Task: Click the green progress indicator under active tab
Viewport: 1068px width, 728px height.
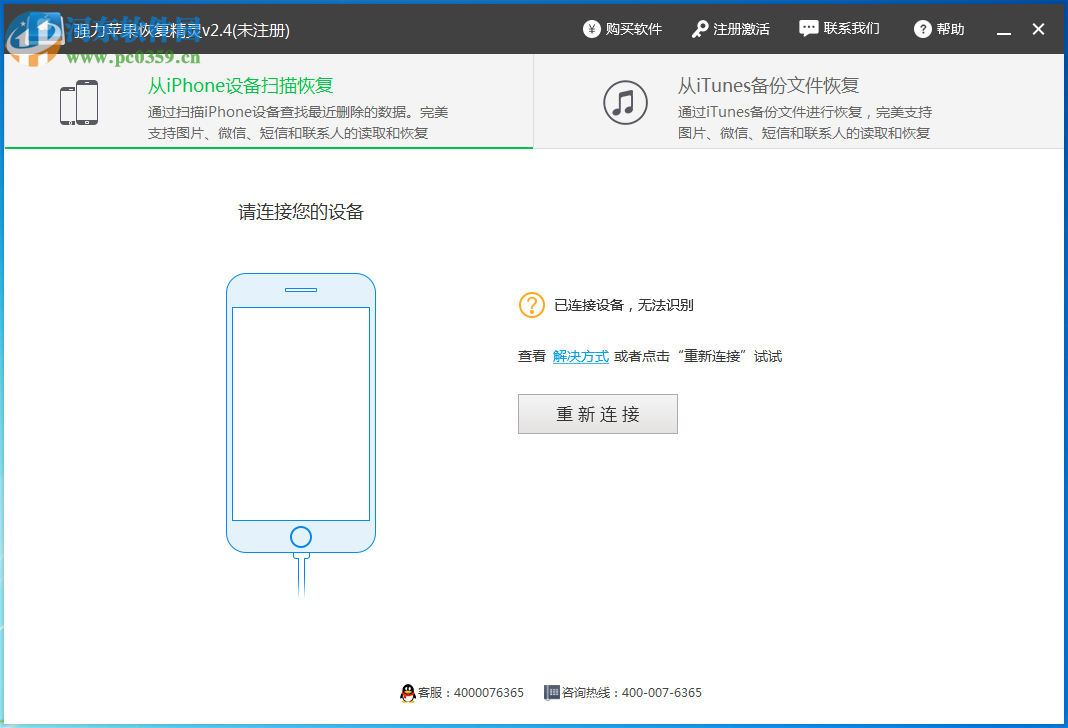Action: [x=267, y=146]
